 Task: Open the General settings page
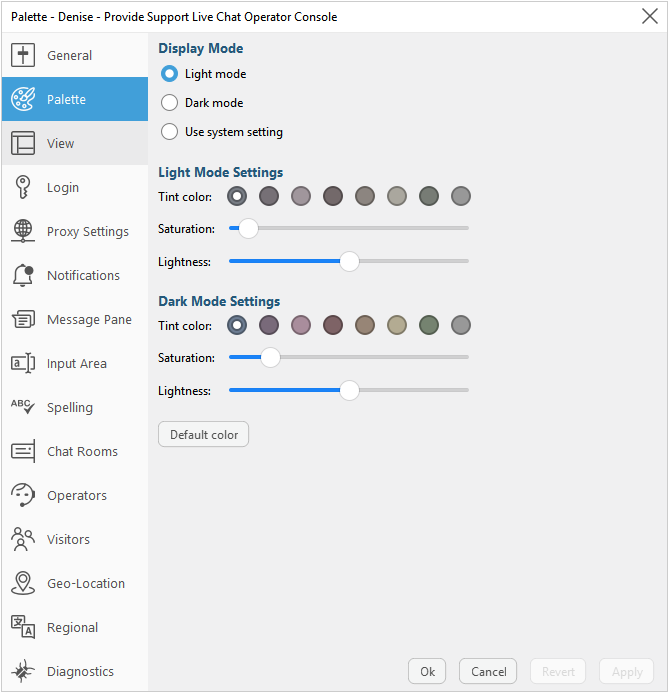pos(75,55)
